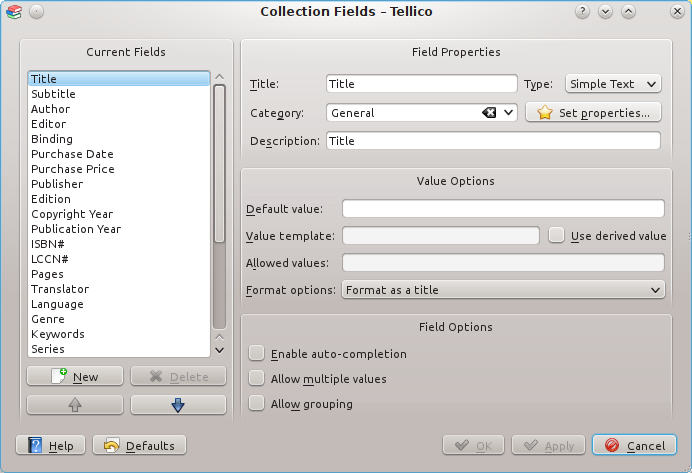Select Subtitle in the field list

pyautogui.click(x=119, y=94)
